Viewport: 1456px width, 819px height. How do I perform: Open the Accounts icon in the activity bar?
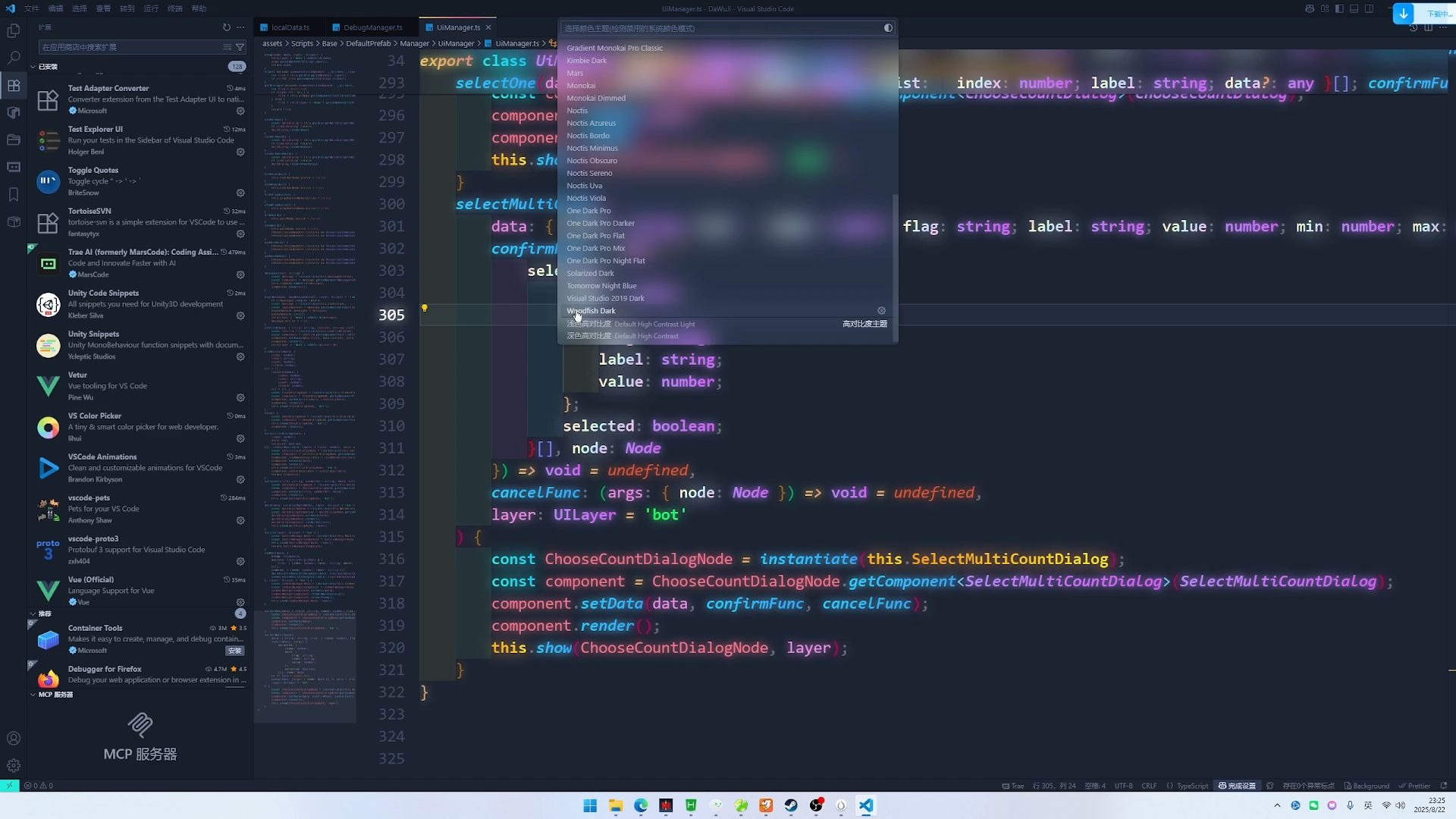pos(14,739)
